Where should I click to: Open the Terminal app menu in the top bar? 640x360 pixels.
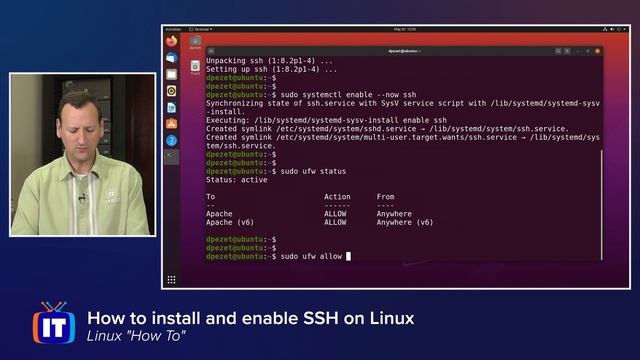click(x=200, y=29)
